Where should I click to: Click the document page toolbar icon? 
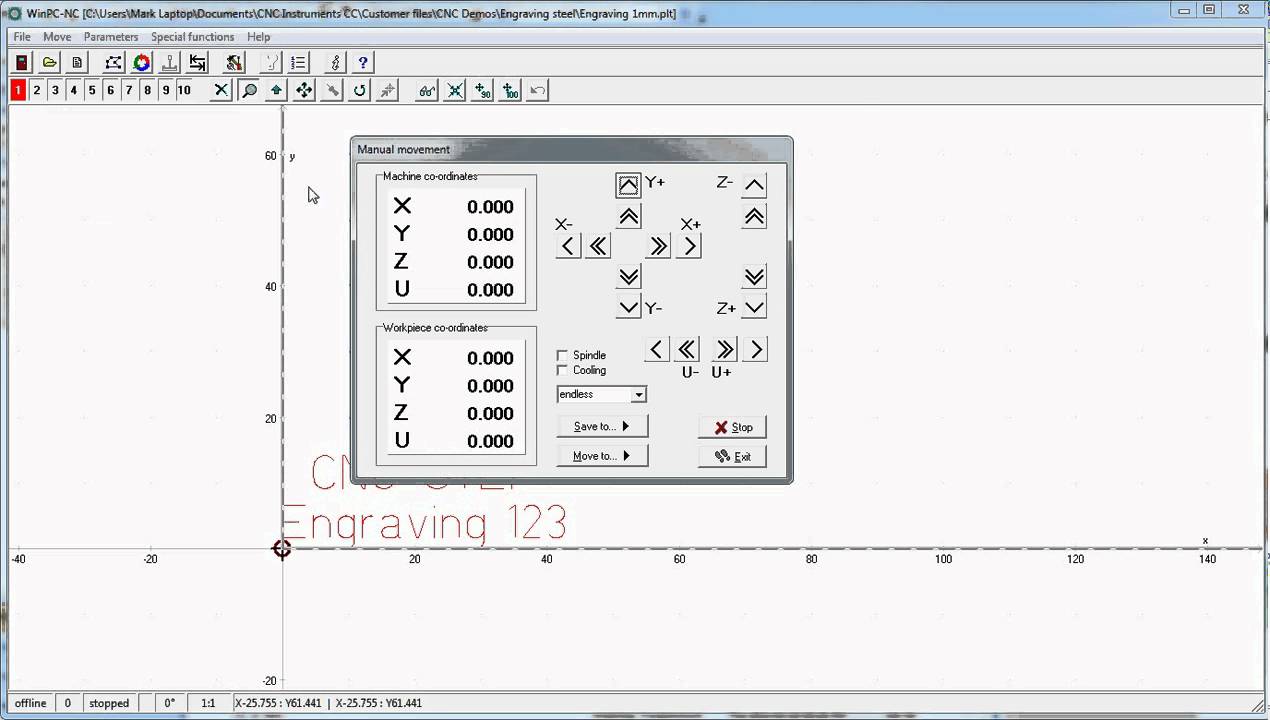coord(77,62)
